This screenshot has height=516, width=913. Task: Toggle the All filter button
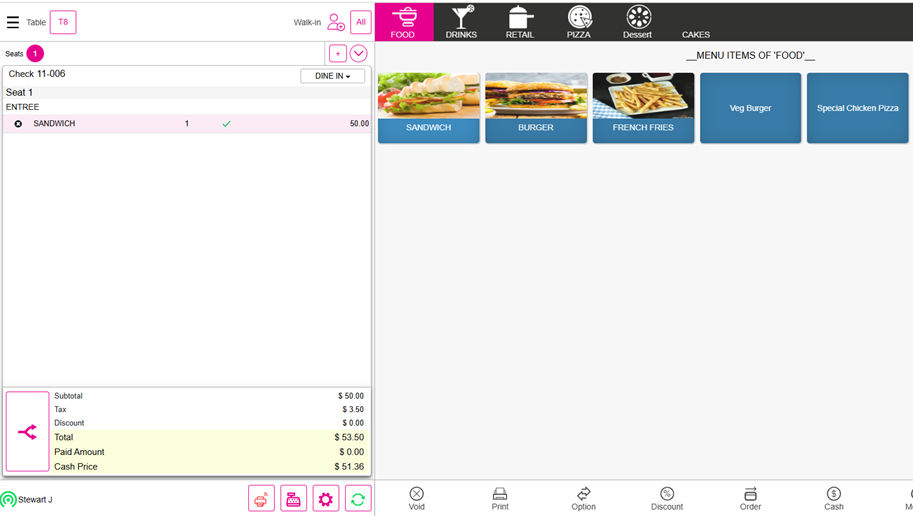[360, 22]
